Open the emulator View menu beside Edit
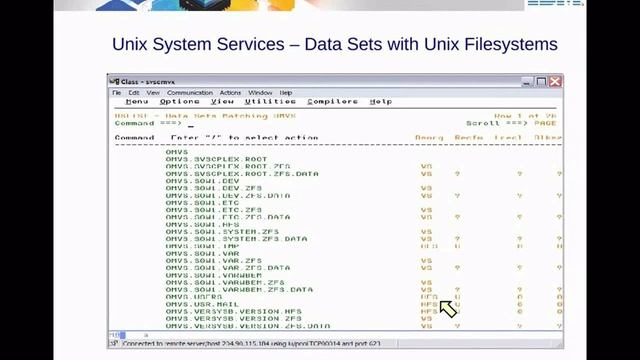The height and width of the screenshot is (360, 640). coord(153,93)
